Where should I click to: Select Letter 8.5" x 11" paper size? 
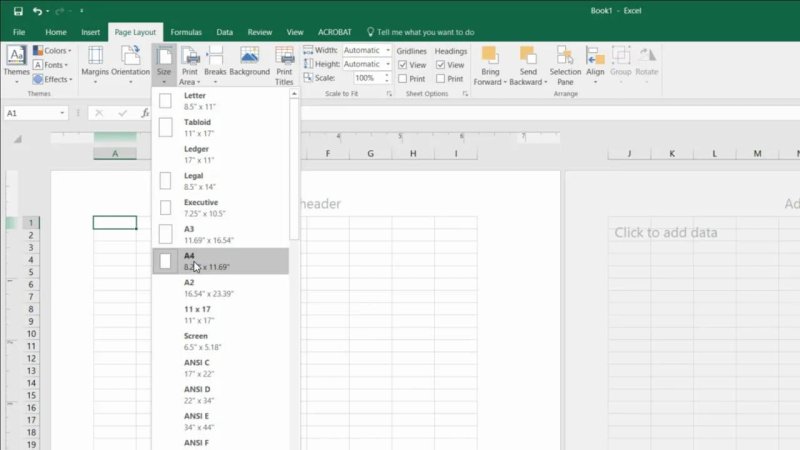[221, 101]
